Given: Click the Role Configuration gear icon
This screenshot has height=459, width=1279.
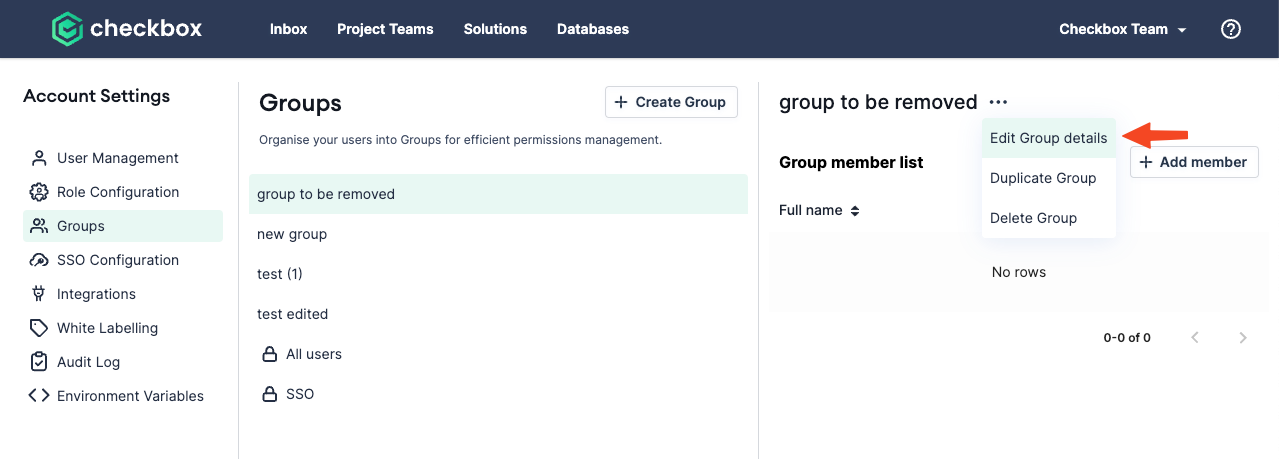Looking at the screenshot, I should 39,192.
